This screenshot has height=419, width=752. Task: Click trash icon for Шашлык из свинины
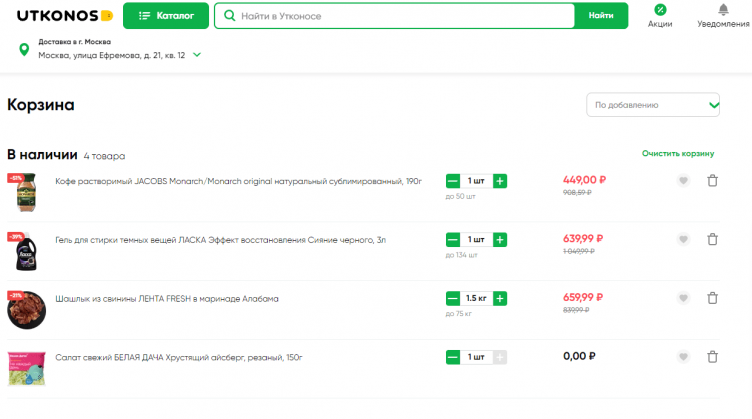(x=712, y=298)
